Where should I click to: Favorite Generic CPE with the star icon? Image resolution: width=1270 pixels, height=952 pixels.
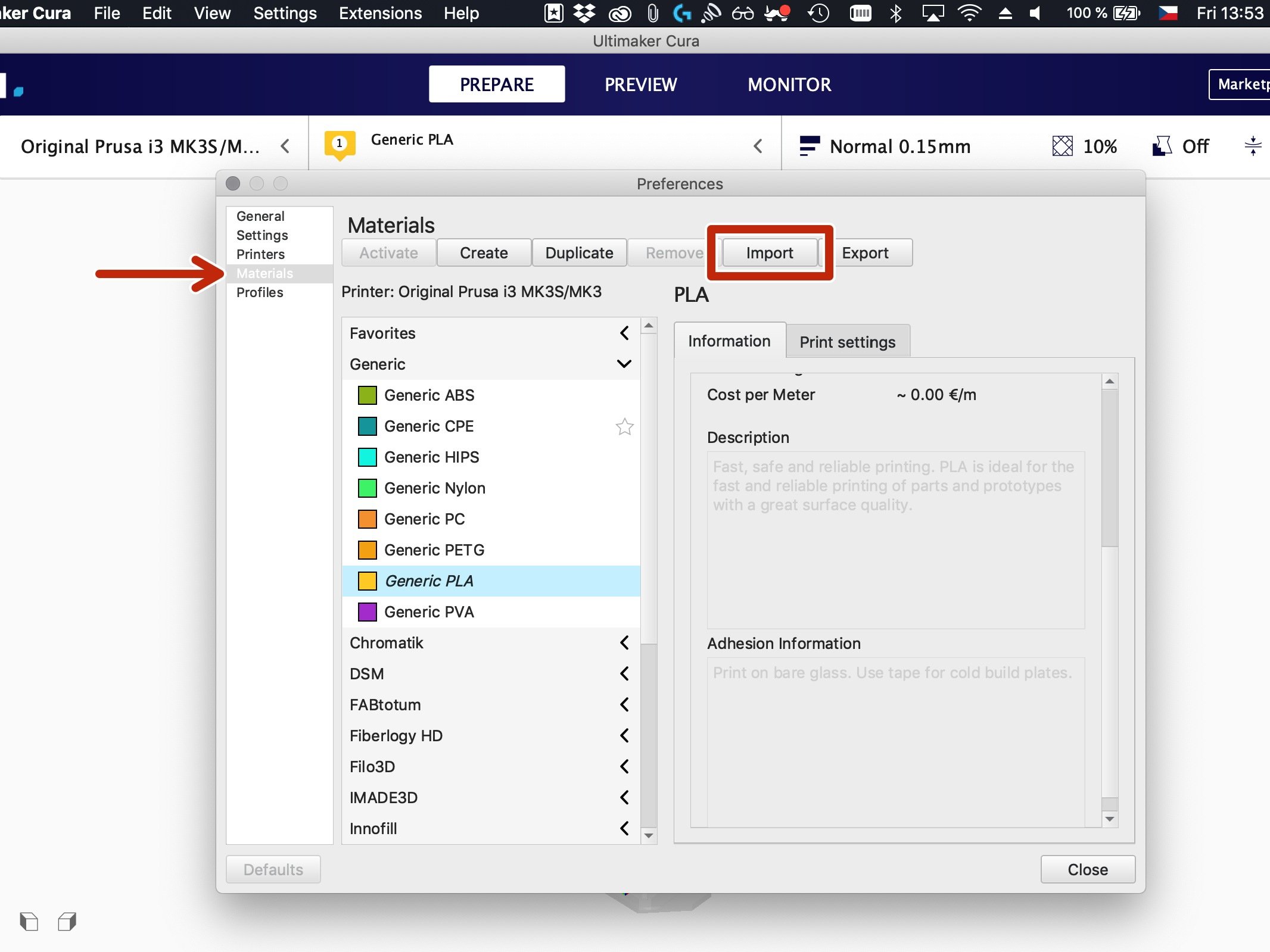[624, 426]
